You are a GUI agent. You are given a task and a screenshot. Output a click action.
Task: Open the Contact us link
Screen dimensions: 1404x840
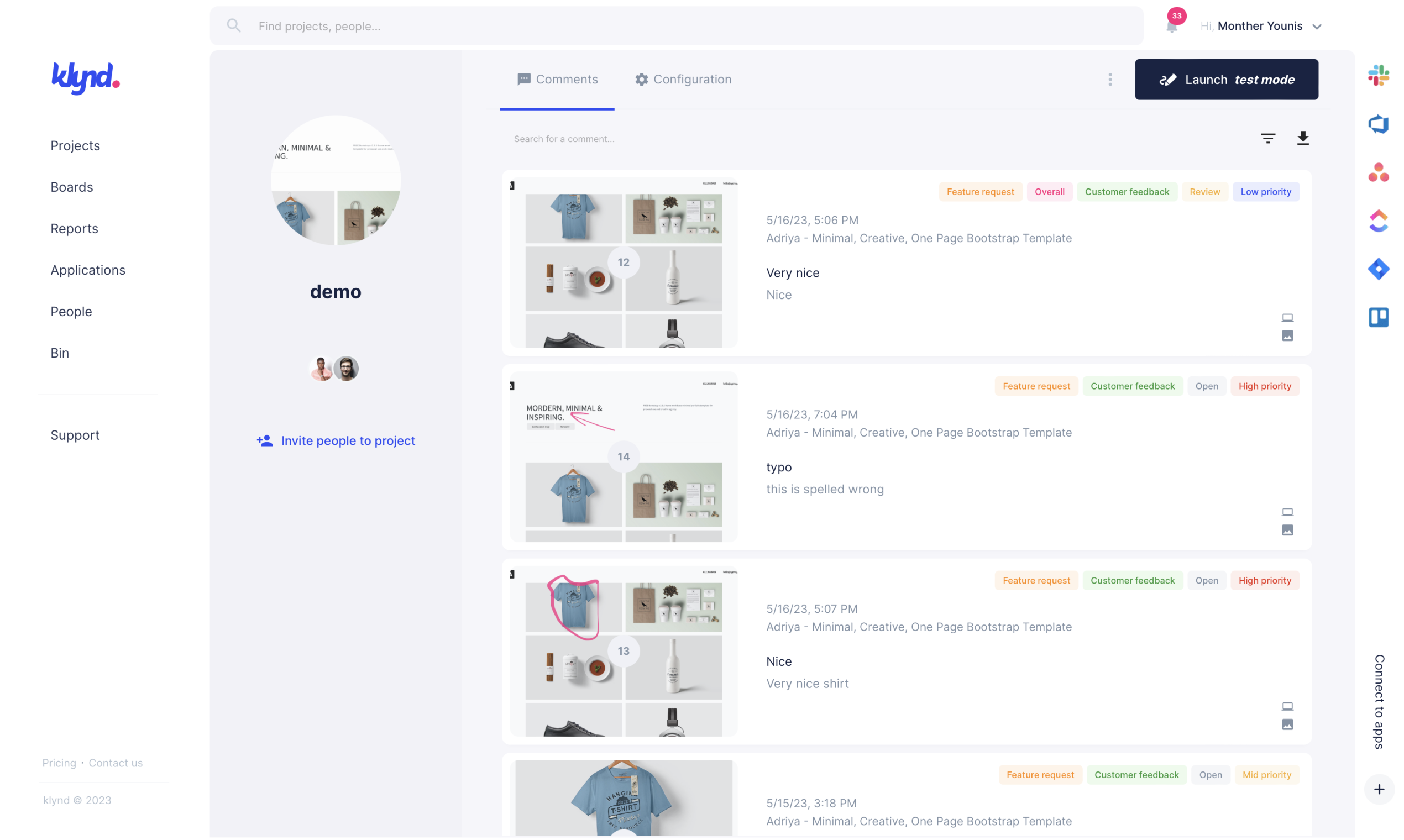pos(116,763)
